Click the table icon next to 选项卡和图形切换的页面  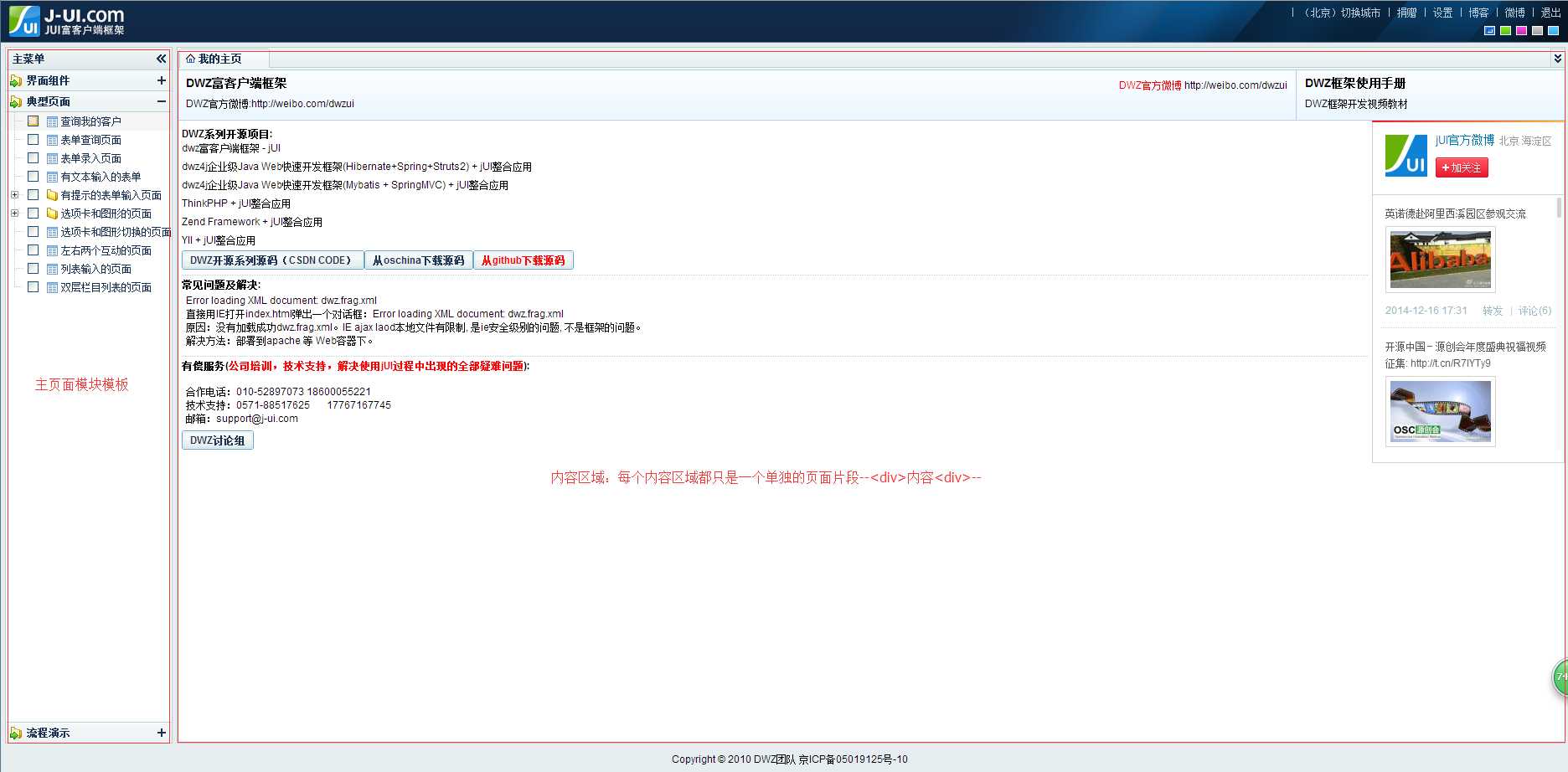pos(52,233)
